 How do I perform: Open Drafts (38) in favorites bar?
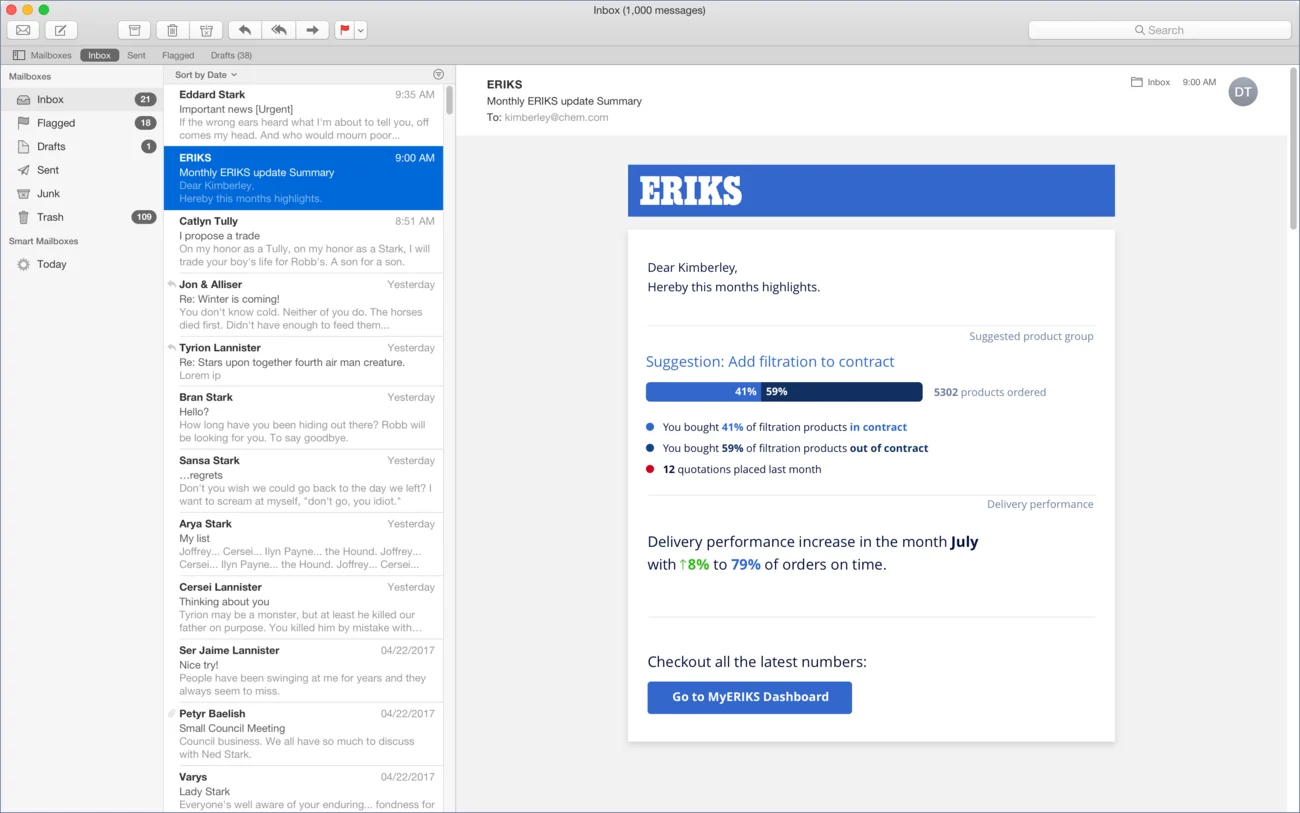tap(231, 55)
